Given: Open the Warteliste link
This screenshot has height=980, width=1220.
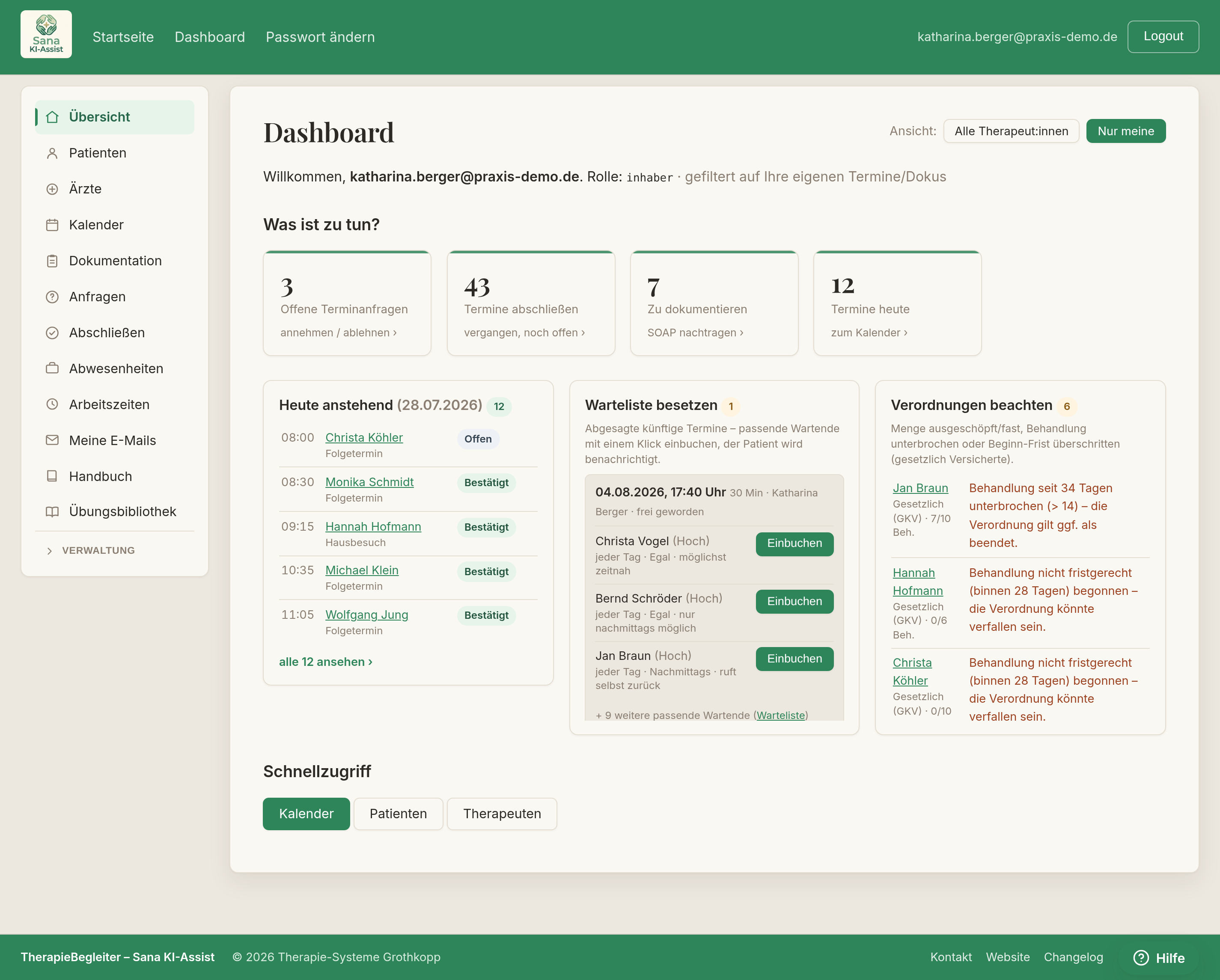Looking at the screenshot, I should coord(780,715).
